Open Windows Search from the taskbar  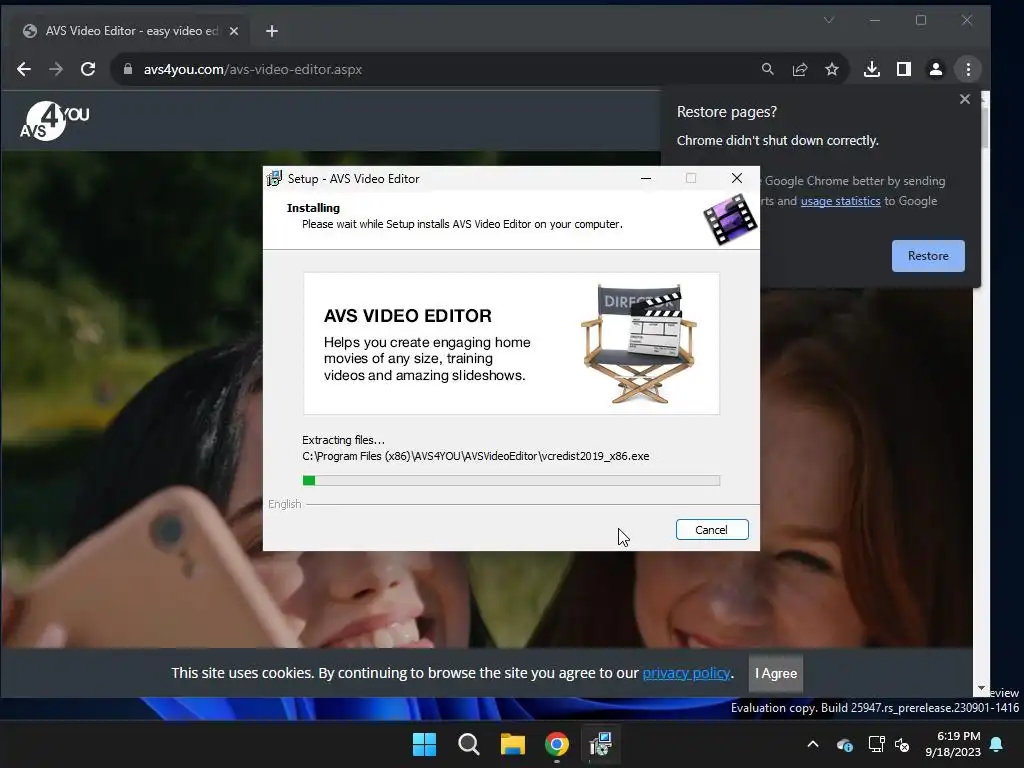469,744
